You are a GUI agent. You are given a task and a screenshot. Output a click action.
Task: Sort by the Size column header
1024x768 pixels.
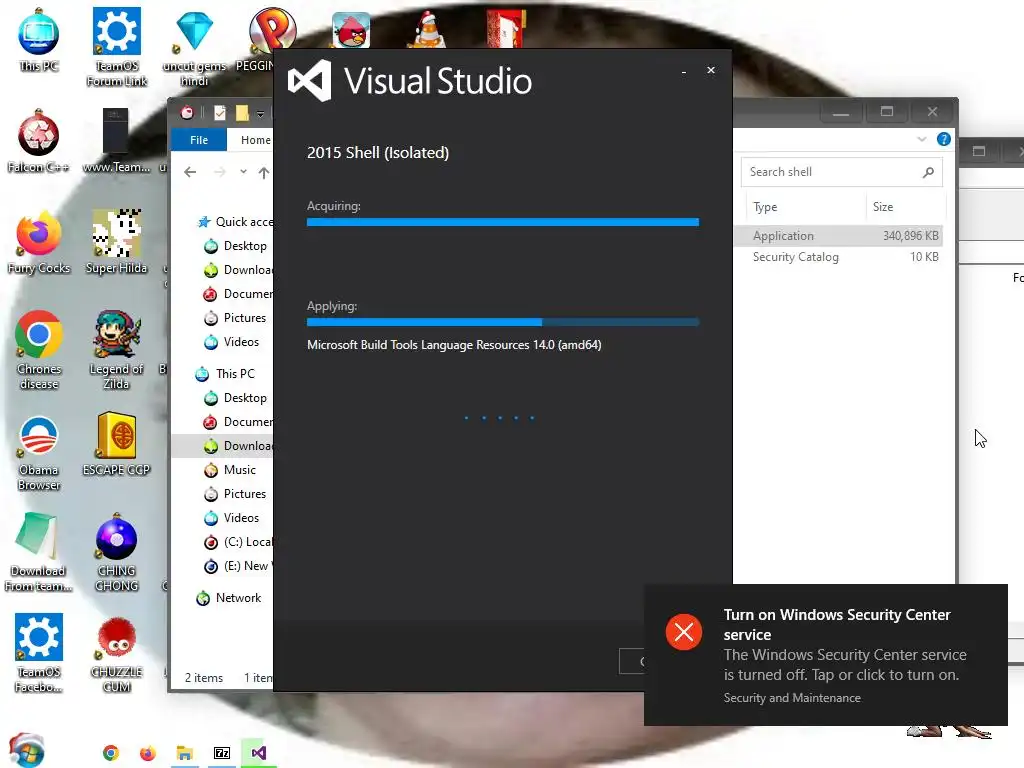tap(905, 207)
